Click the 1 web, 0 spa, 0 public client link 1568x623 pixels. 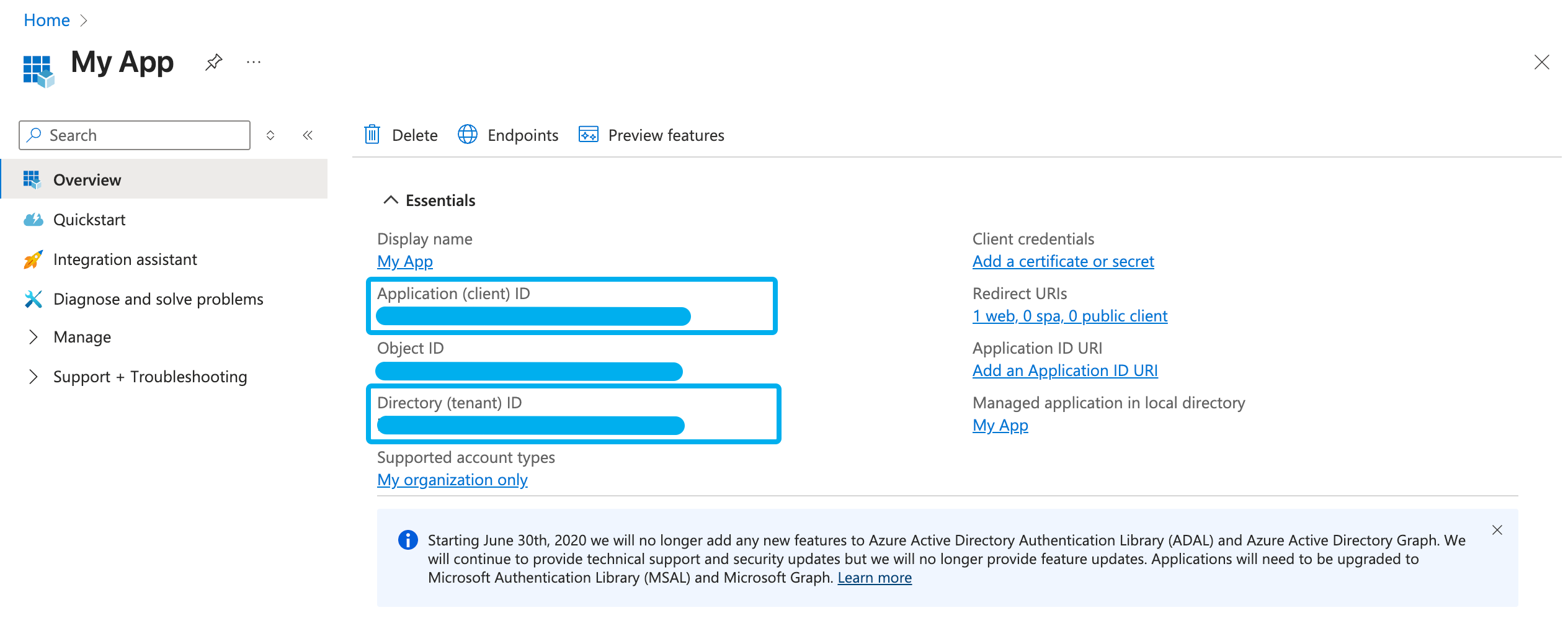(1069, 315)
